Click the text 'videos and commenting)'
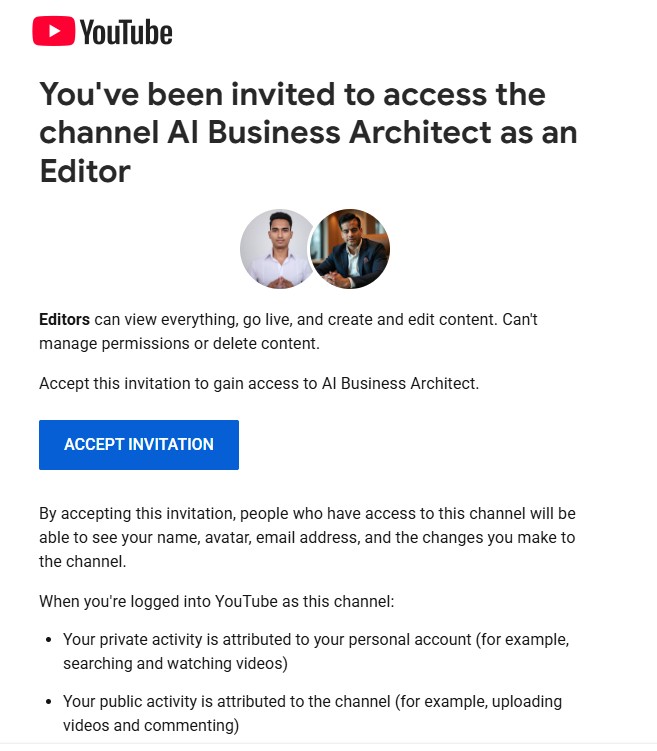This screenshot has height=751, width=657. (151, 726)
